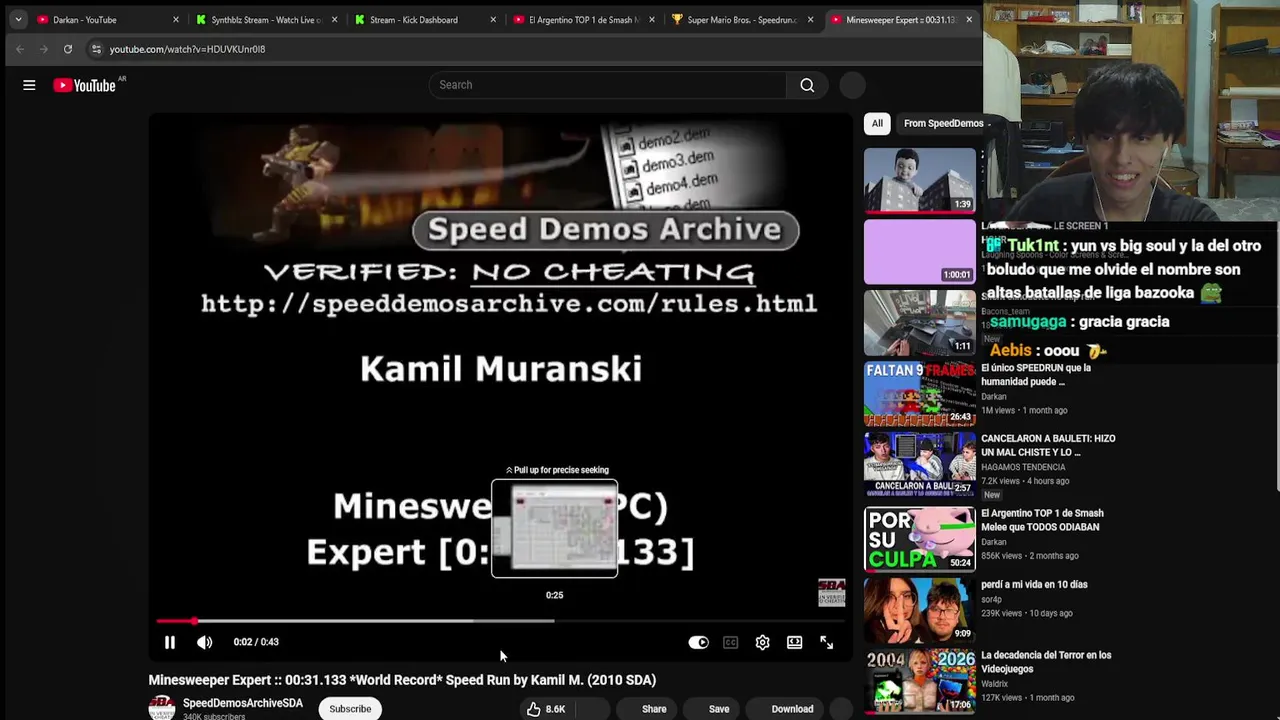1280x720 pixels.
Task: Close the Stream - Kick Dashboard tab
Action: coord(493,19)
